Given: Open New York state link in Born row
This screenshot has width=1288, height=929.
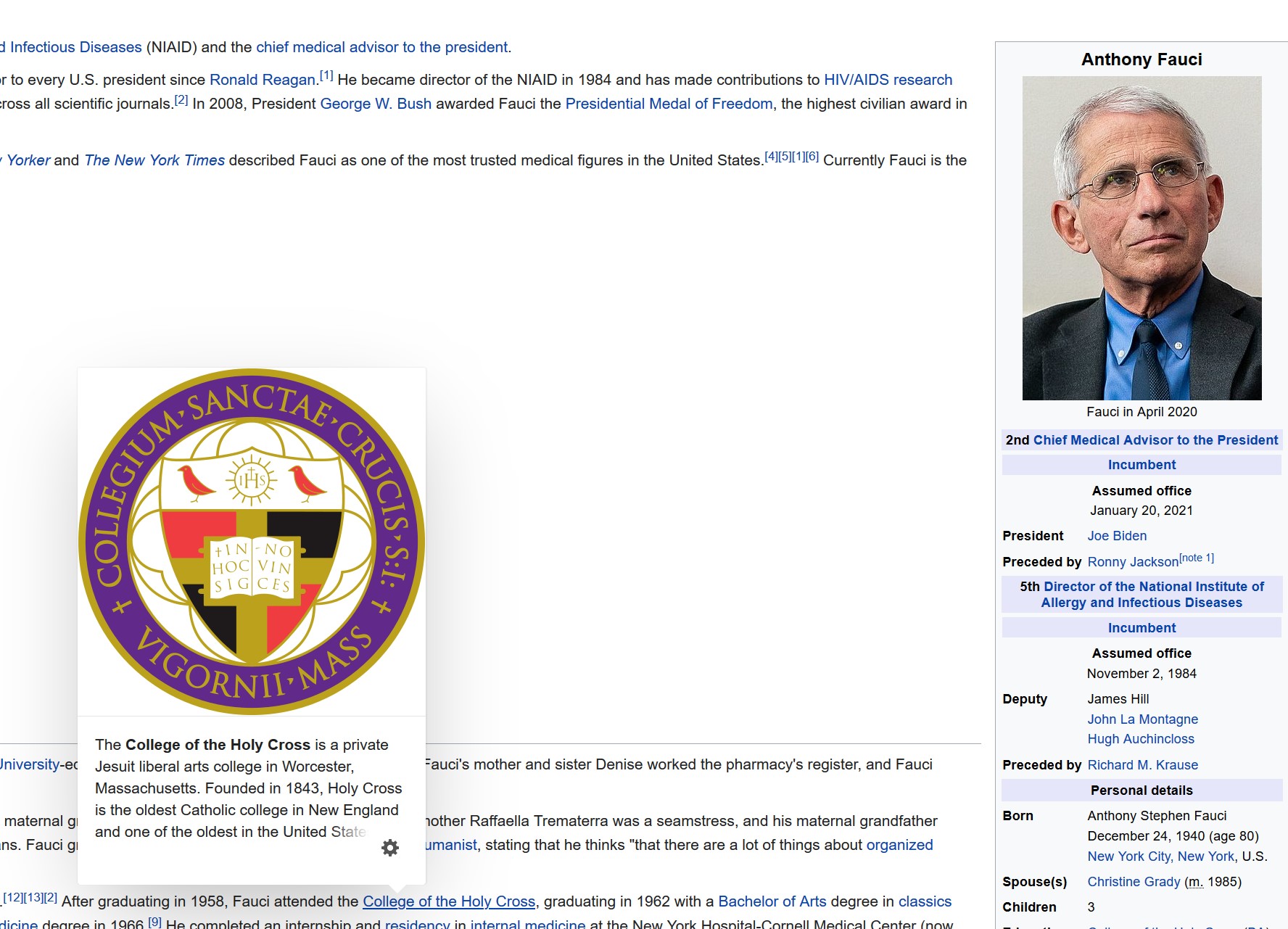Looking at the screenshot, I should tap(1205, 856).
